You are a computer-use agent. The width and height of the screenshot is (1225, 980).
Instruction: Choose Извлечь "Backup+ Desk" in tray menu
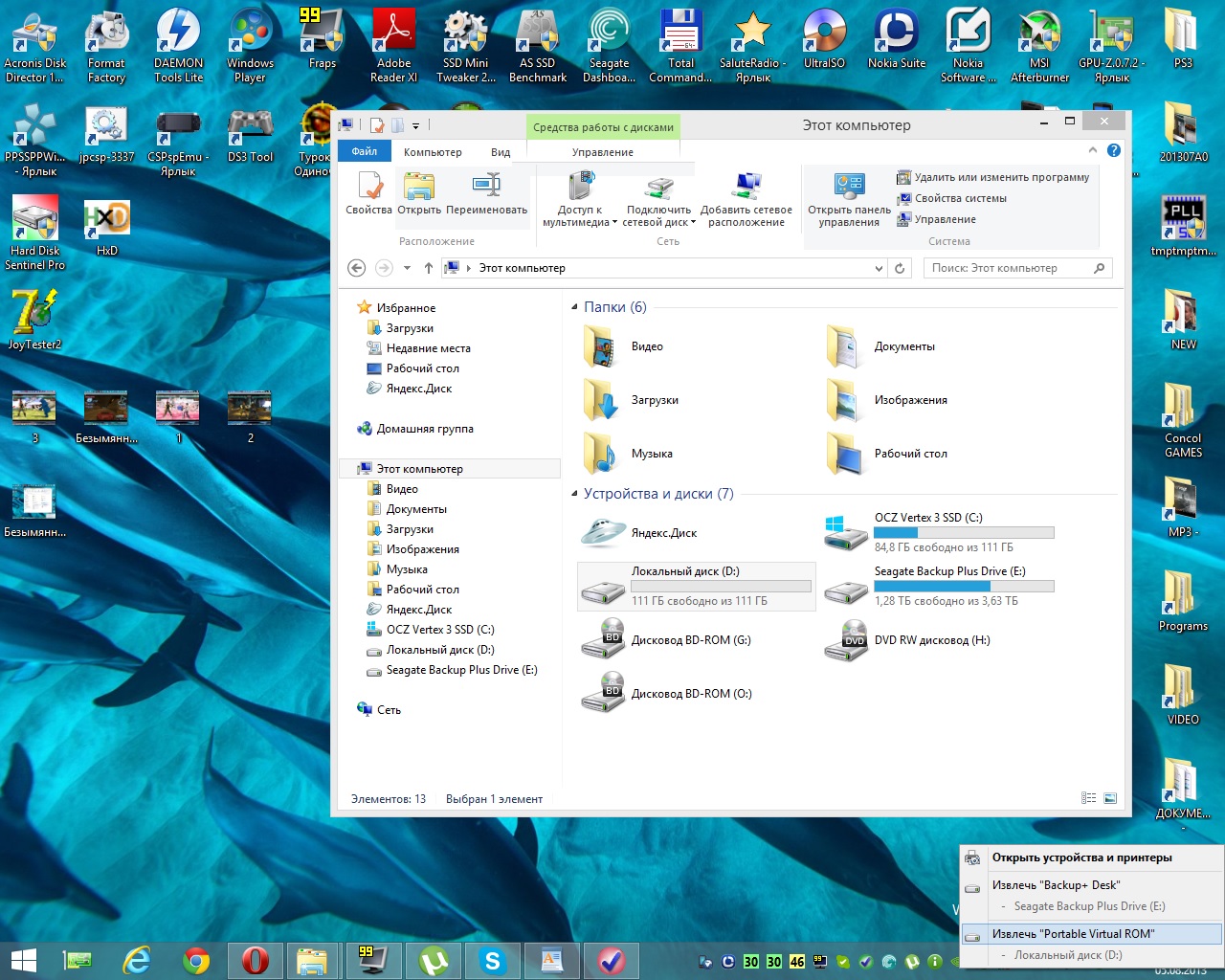1092,885
